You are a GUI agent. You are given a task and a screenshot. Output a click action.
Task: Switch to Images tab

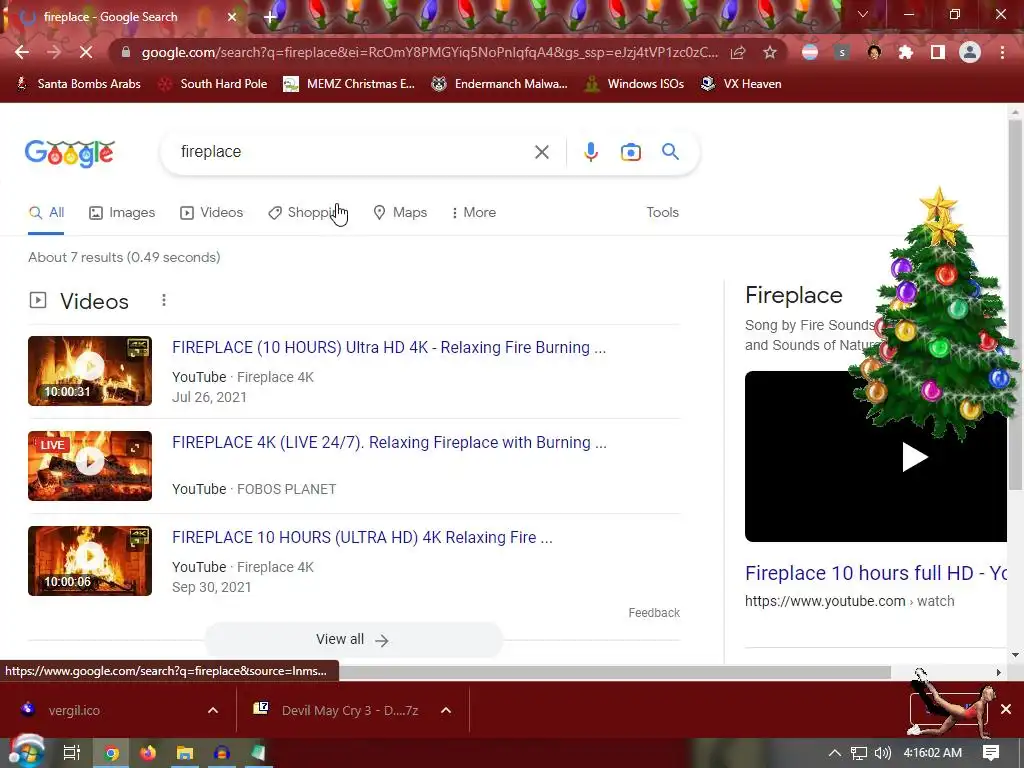[122, 213]
